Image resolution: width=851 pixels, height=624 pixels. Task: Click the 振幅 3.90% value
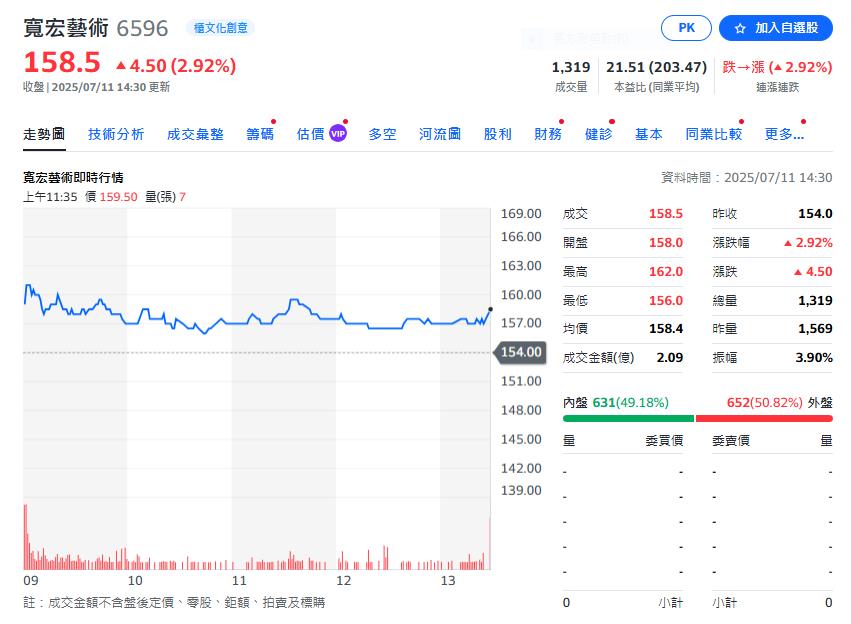pyautogui.click(x=814, y=358)
